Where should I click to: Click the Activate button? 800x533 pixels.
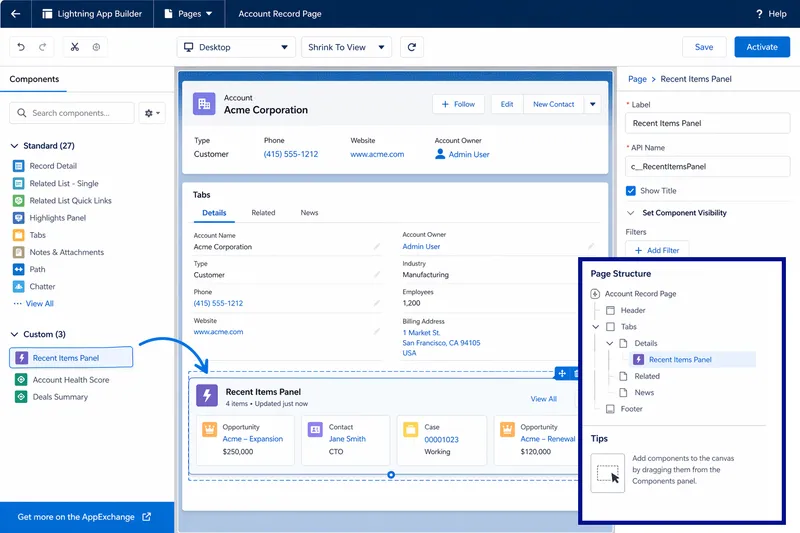pos(762,47)
